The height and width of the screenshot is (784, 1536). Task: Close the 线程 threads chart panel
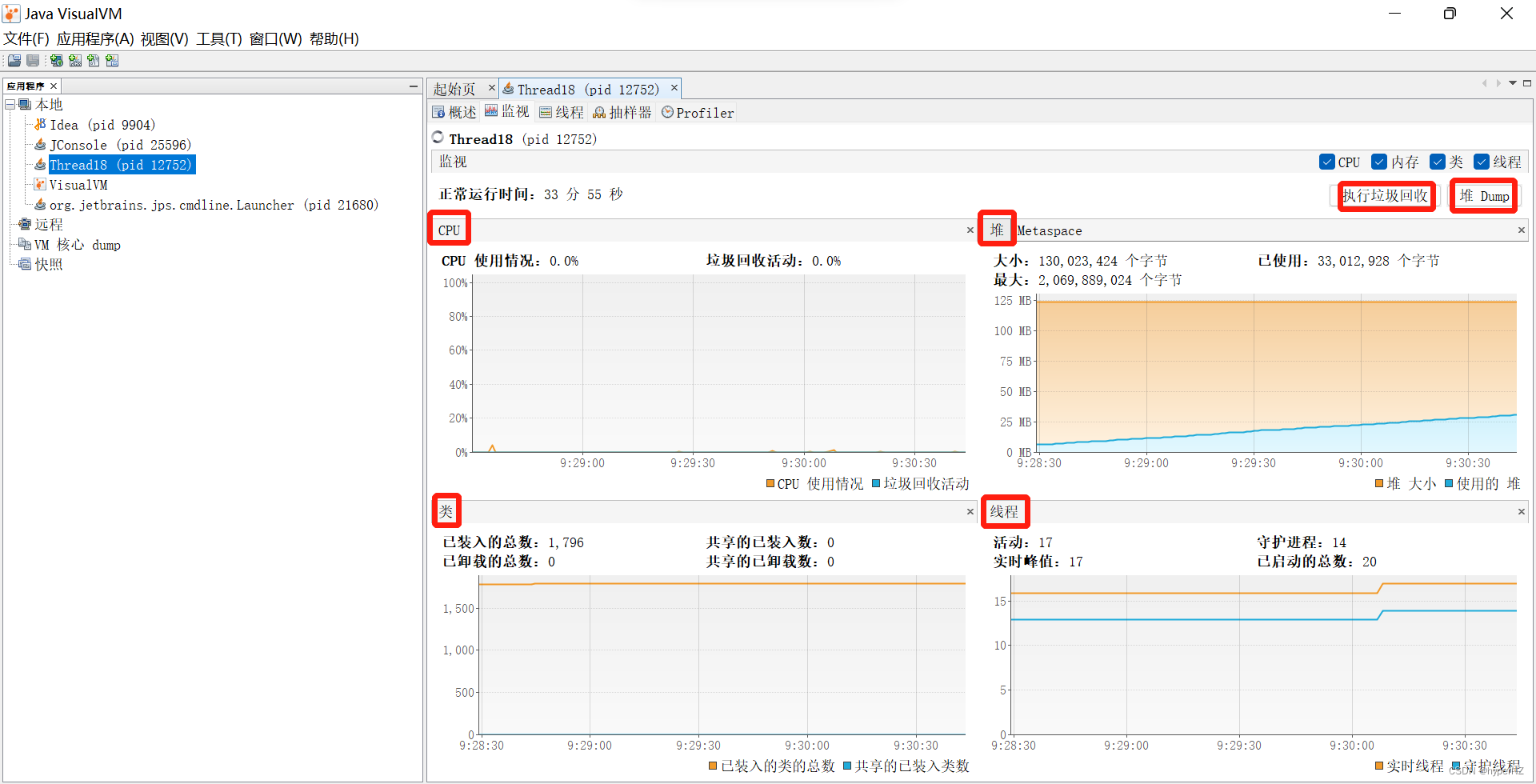pos(1522,512)
